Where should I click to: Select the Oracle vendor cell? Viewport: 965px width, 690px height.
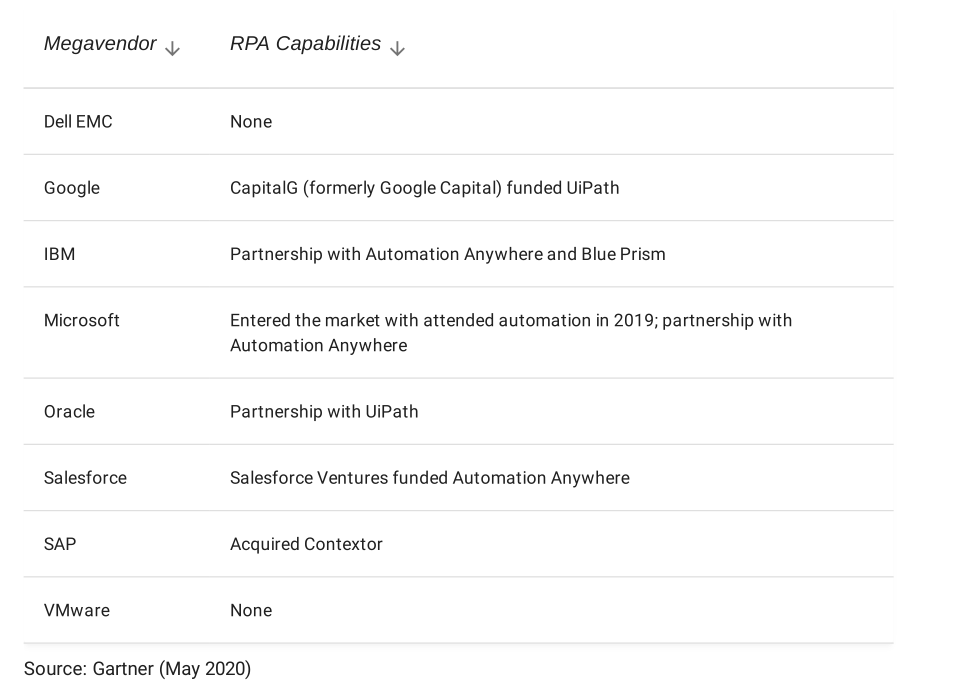coord(69,412)
